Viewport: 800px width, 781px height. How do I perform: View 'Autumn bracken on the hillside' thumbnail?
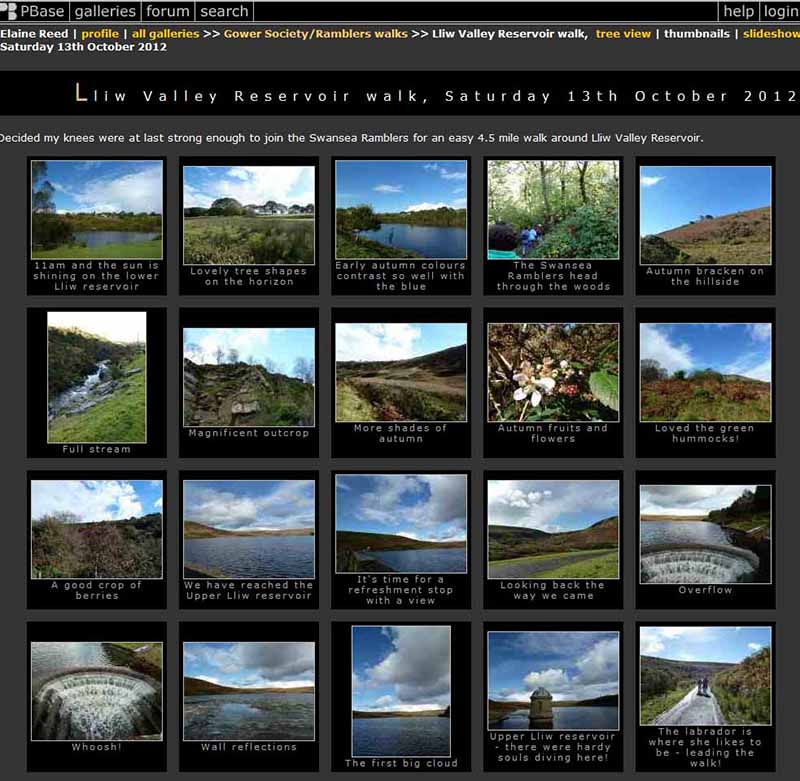(706, 215)
